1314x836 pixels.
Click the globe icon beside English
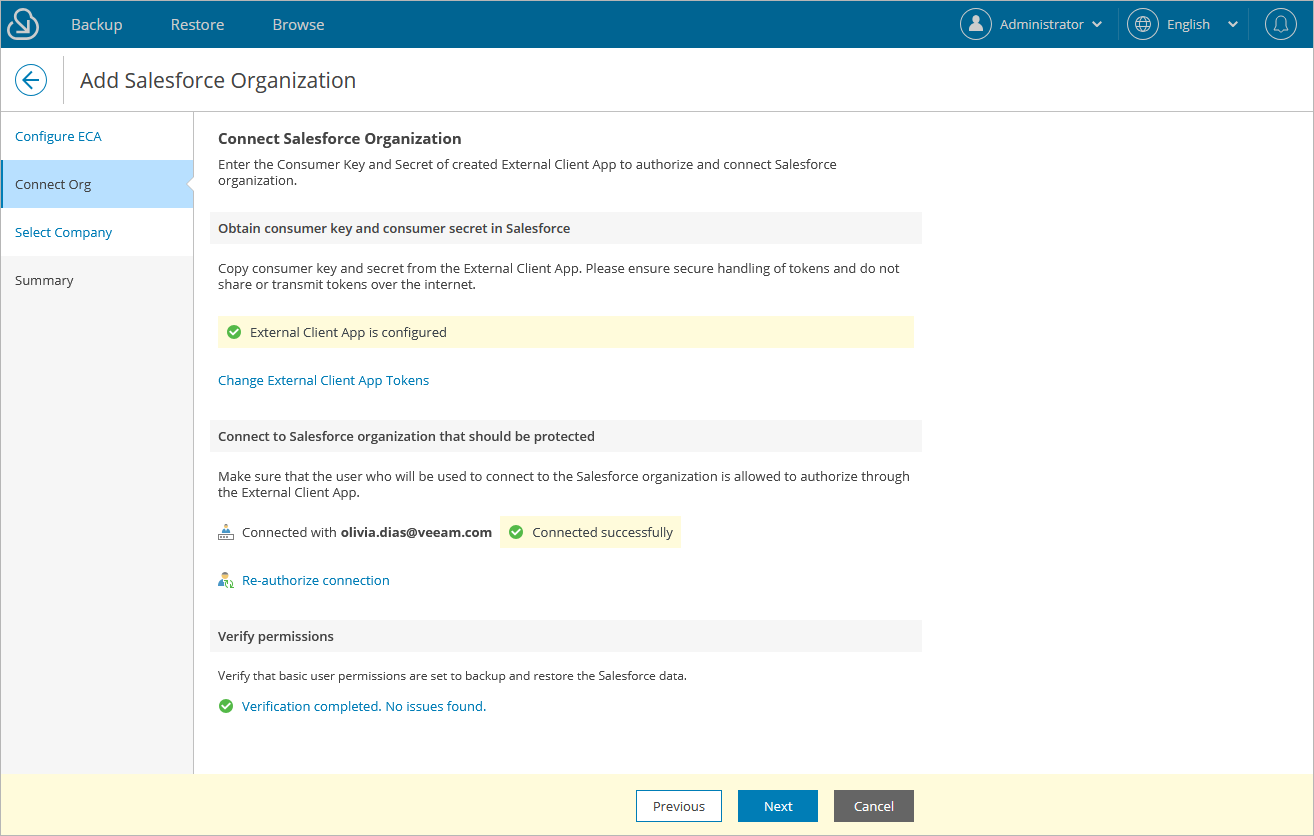click(x=1142, y=23)
